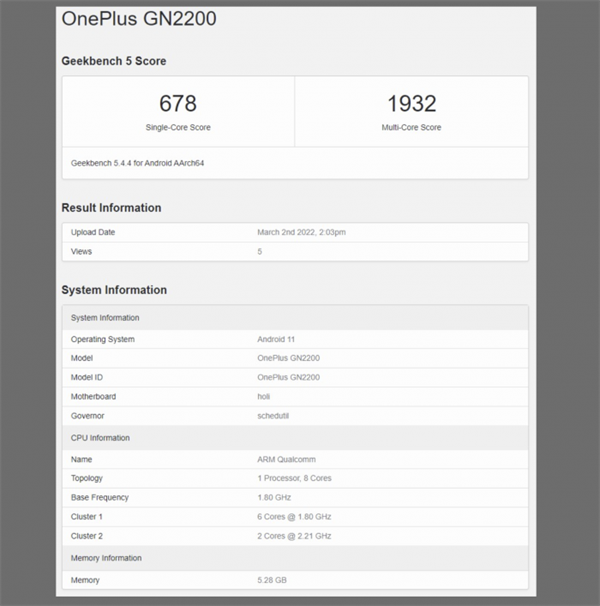
Task: Select the schedutil governor value
Action: (273, 416)
